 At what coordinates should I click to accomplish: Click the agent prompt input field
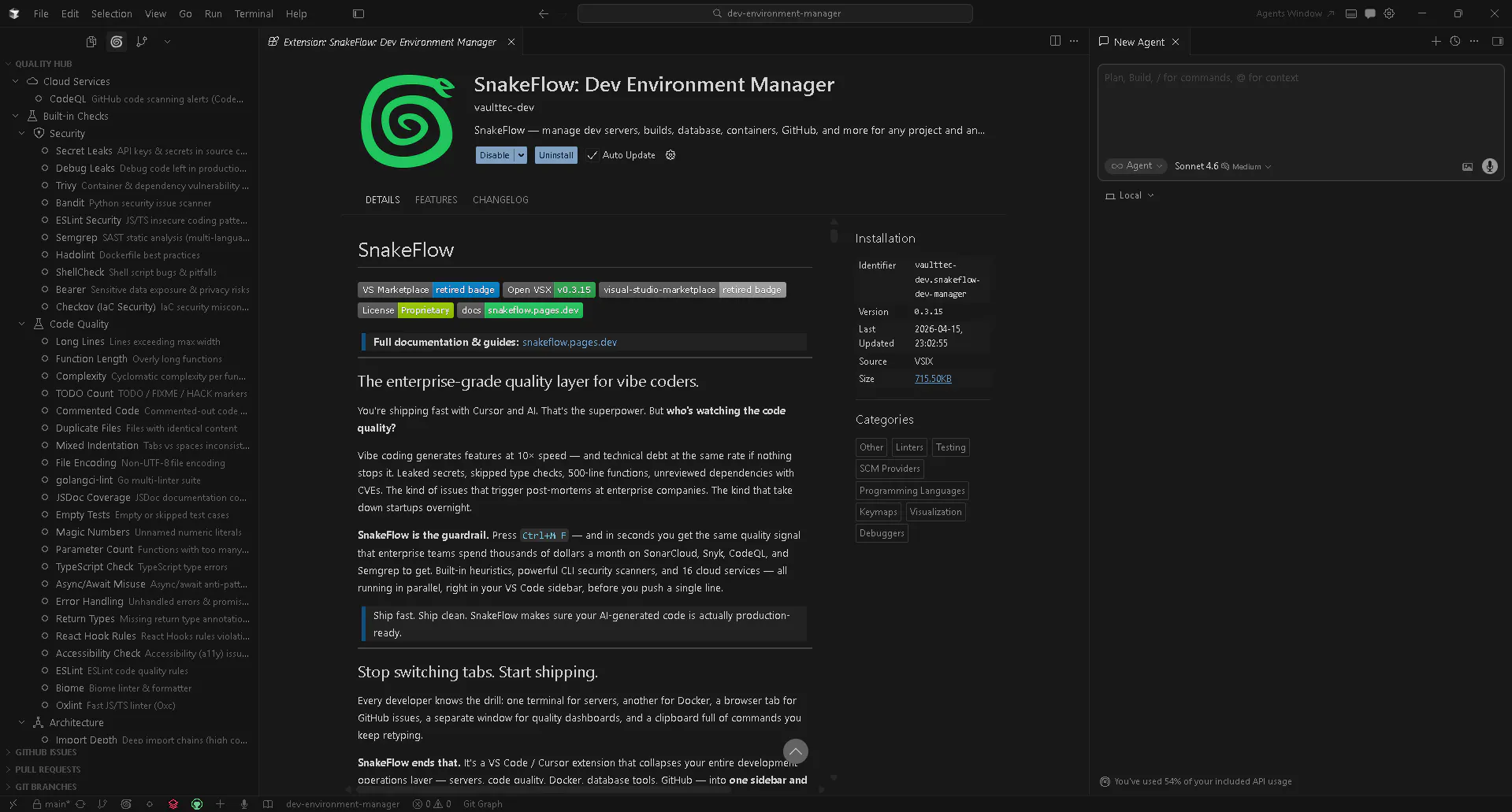(x=1300, y=110)
